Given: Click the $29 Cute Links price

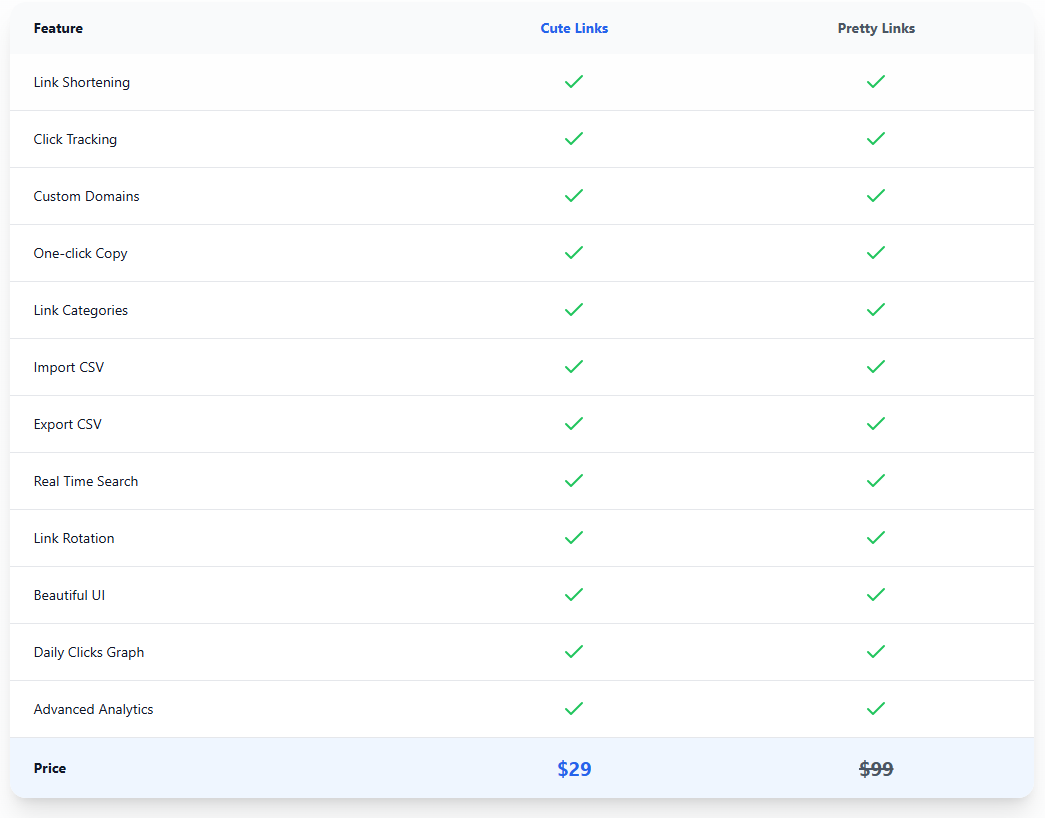Looking at the screenshot, I should (574, 769).
